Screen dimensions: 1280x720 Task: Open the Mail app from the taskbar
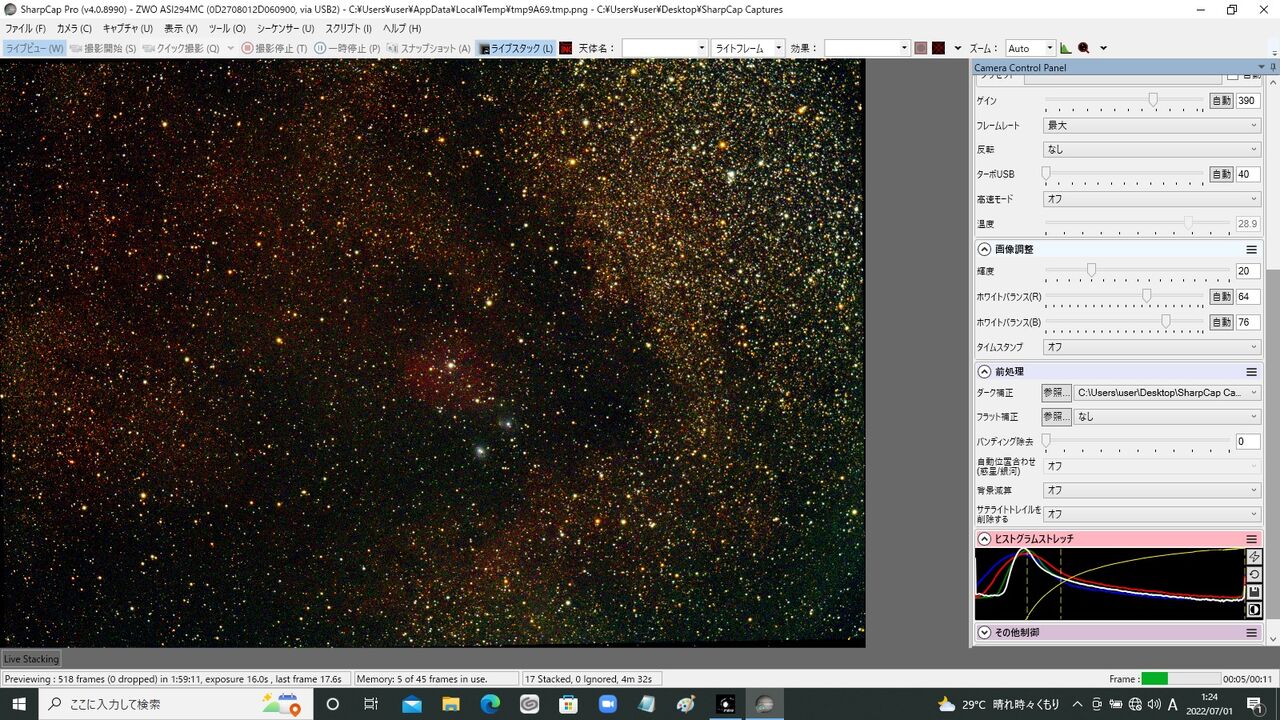pyautogui.click(x=412, y=704)
